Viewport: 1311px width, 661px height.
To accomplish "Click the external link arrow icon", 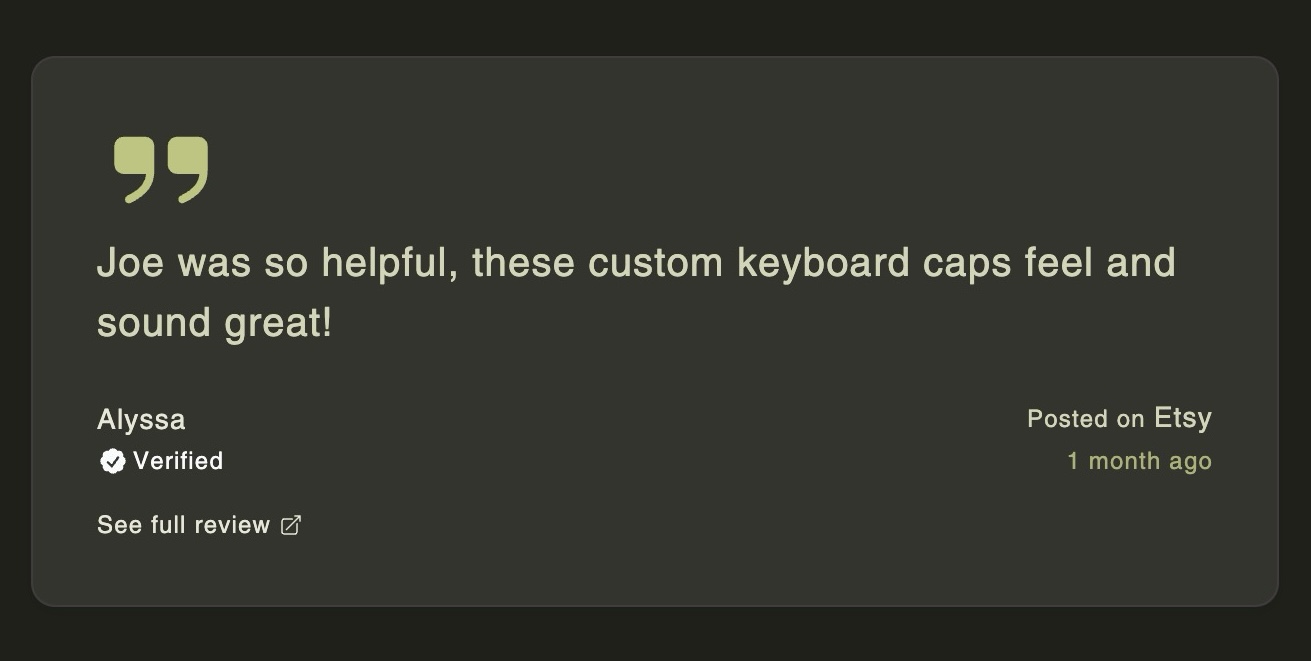I will pyautogui.click(x=291, y=525).
